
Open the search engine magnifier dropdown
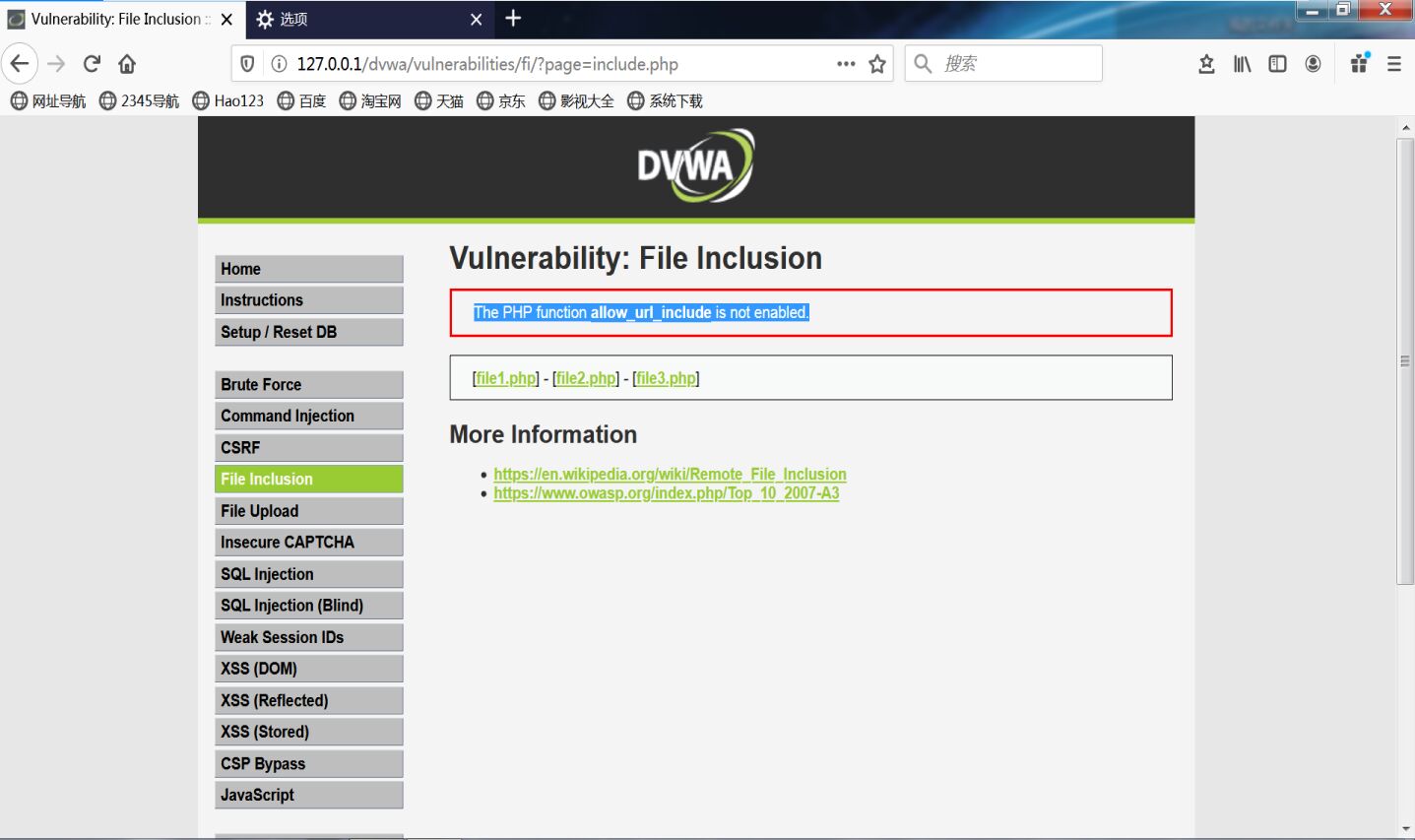pos(921,63)
